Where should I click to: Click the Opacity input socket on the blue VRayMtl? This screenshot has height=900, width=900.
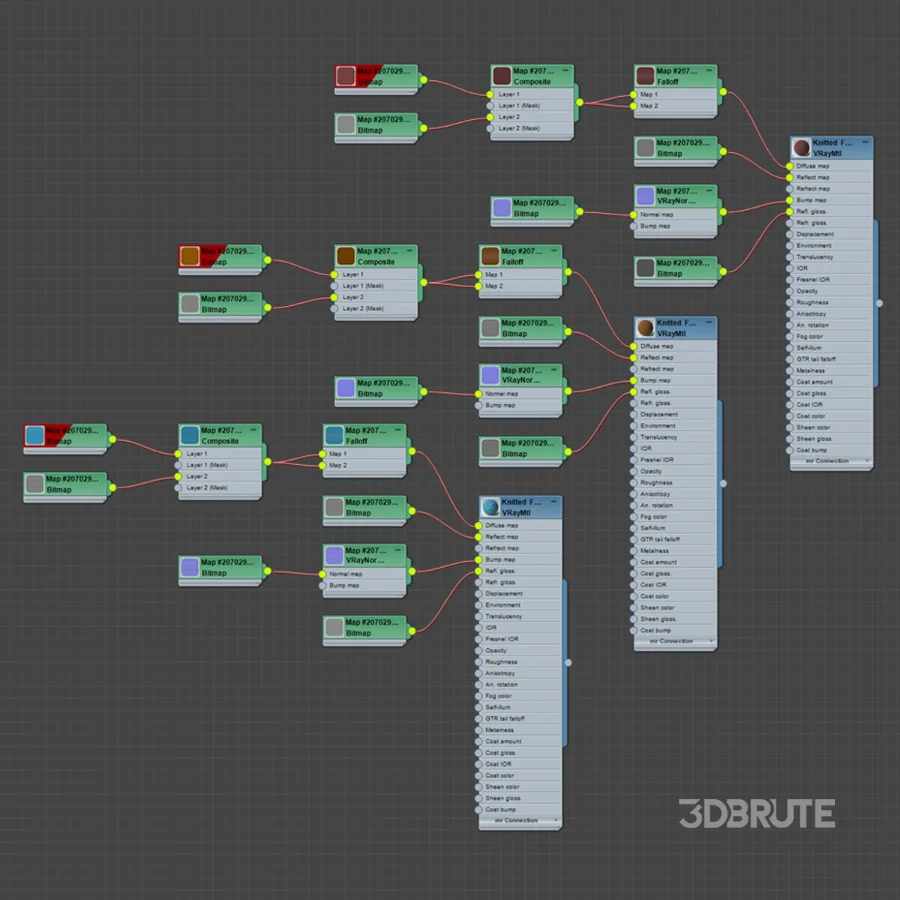478,650
